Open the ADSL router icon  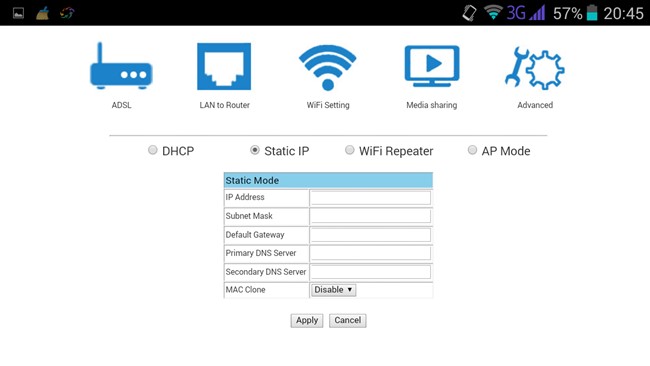pos(121,66)
